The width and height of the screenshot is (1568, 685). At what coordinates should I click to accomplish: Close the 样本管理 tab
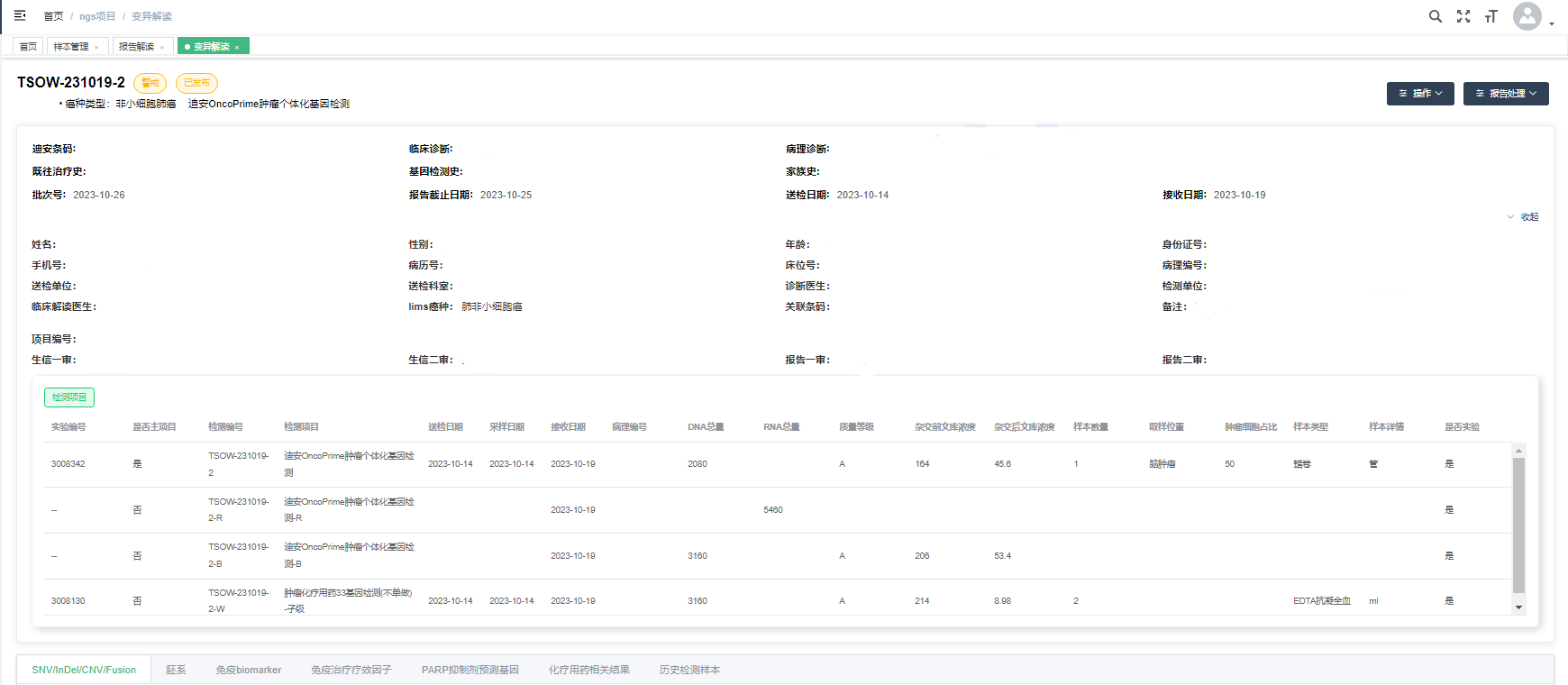coord(96,47)
